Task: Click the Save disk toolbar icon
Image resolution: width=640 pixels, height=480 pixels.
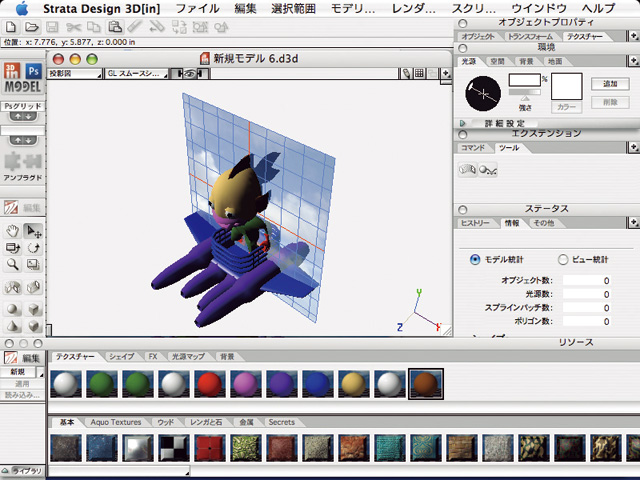Action: (x=52, y=27)
